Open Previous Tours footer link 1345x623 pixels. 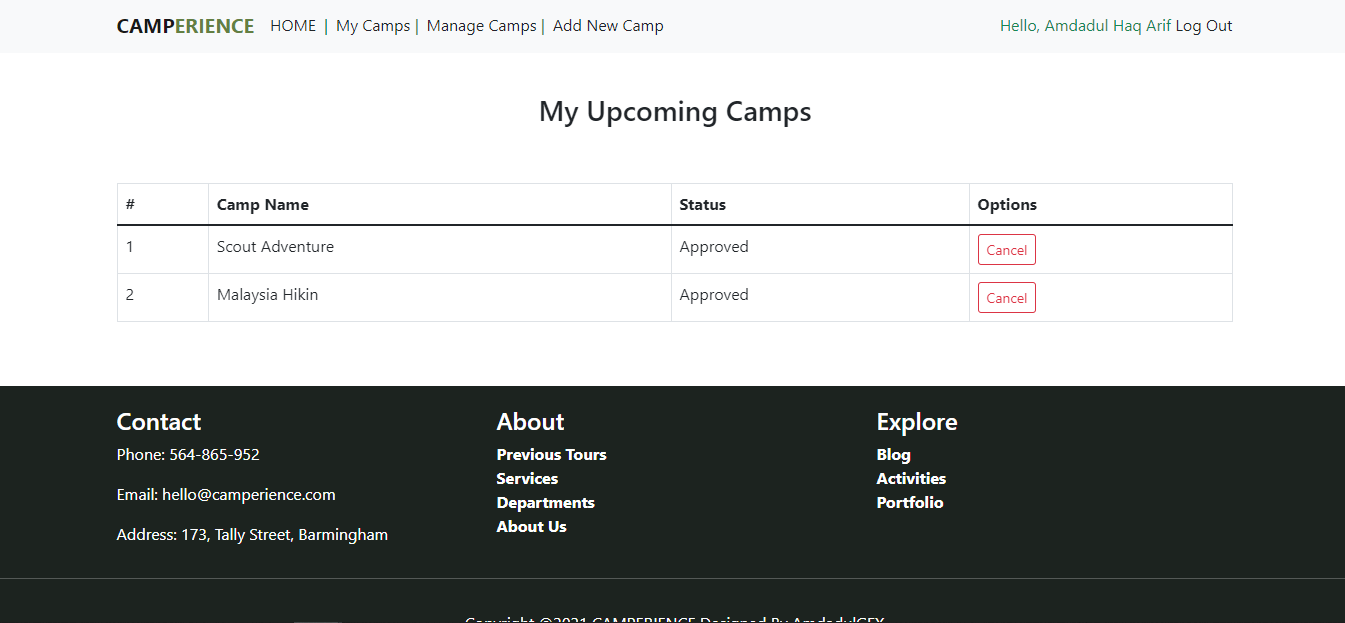pos(551,455)
